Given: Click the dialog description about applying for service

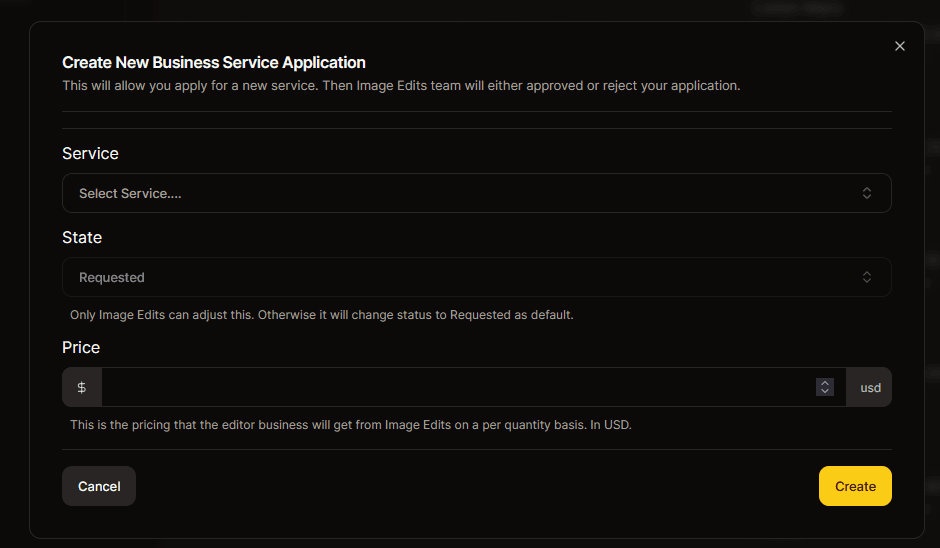Looking at the screenshot, I should (x=401, y=85).
